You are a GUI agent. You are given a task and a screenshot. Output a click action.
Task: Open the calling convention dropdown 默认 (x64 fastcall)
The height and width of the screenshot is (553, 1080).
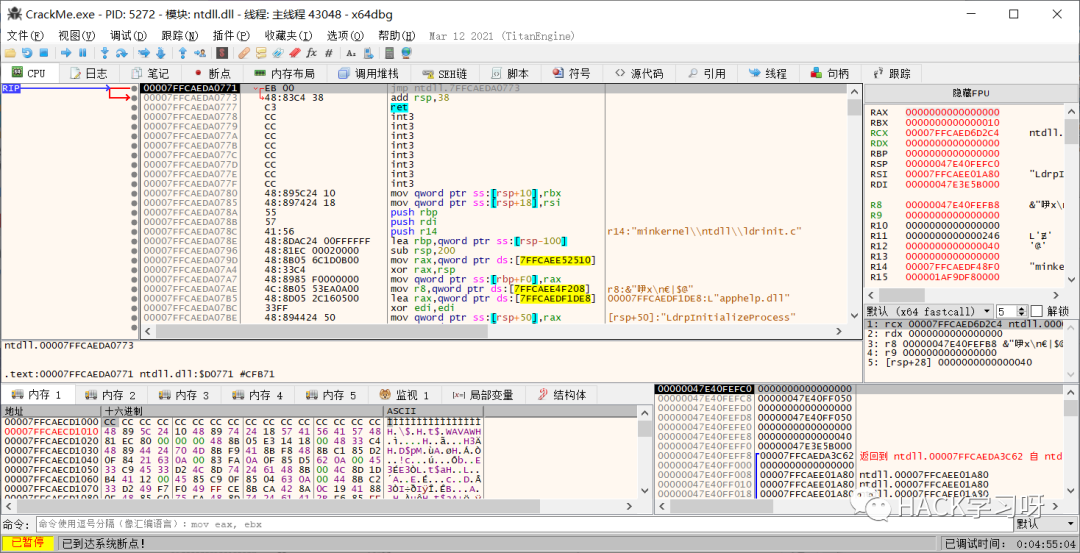tap(927, 311)
